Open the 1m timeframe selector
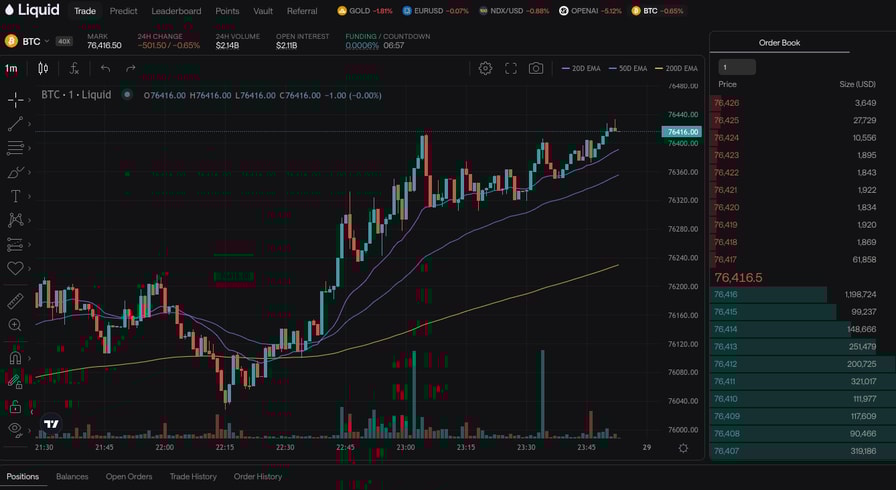The image size is (896, 490). pyautogui.click(x=11, y=68)
